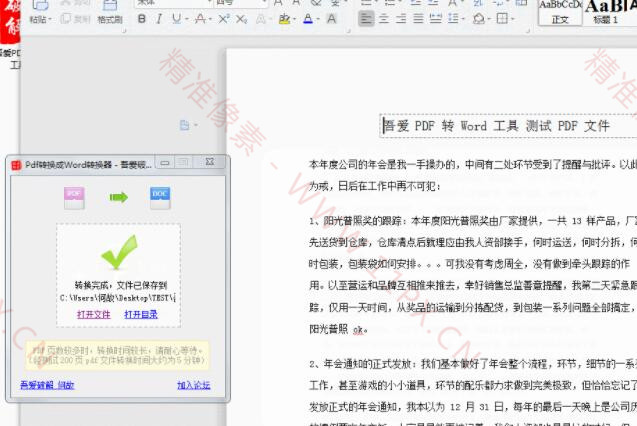Image resolution: width=637 pixels, height=426 pixels.
Task: Follow the 吾爱破解_闲敌 link
Action: tap(47, 385)
